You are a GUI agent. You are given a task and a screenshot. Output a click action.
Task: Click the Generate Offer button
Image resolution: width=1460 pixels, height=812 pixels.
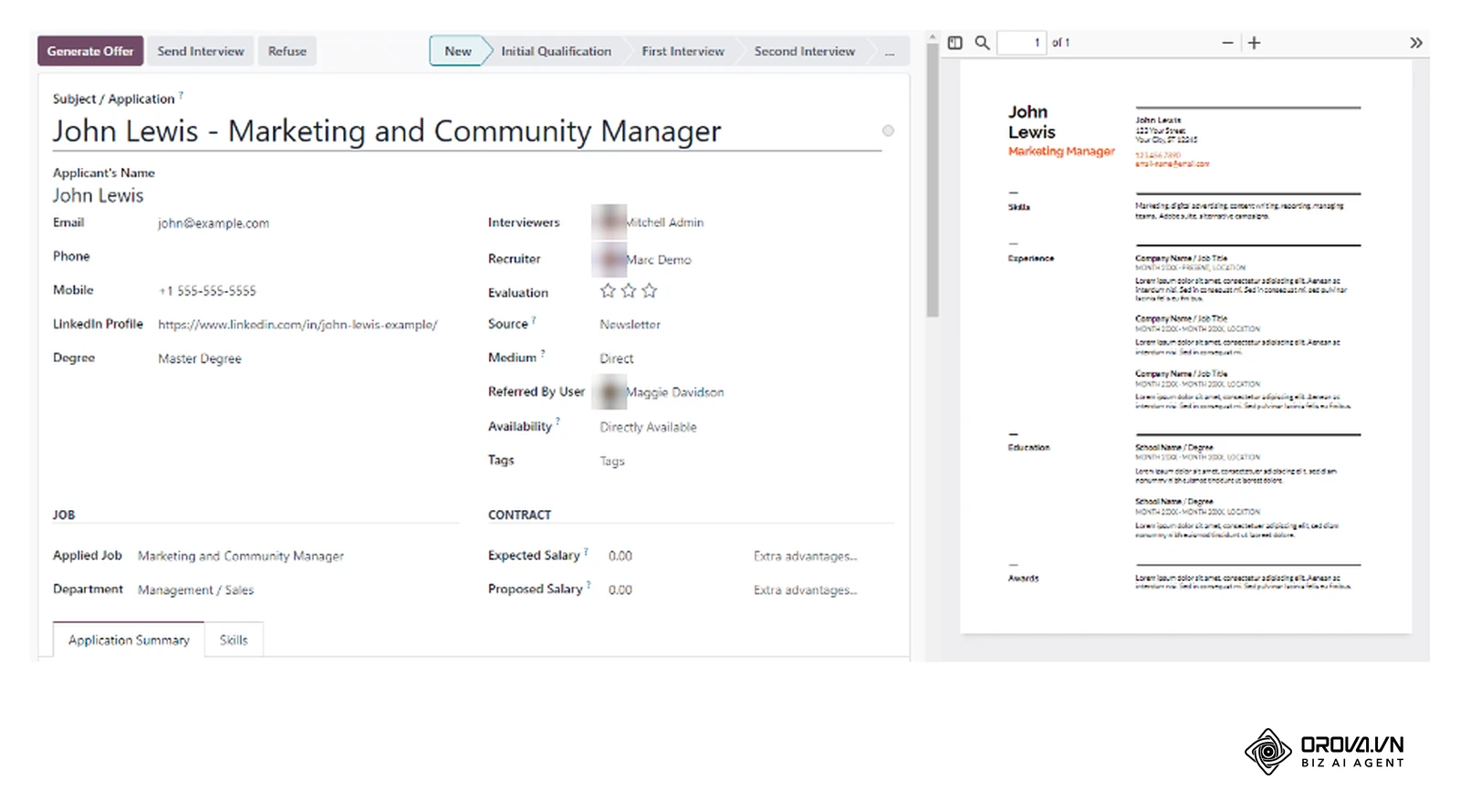point(90,51)
